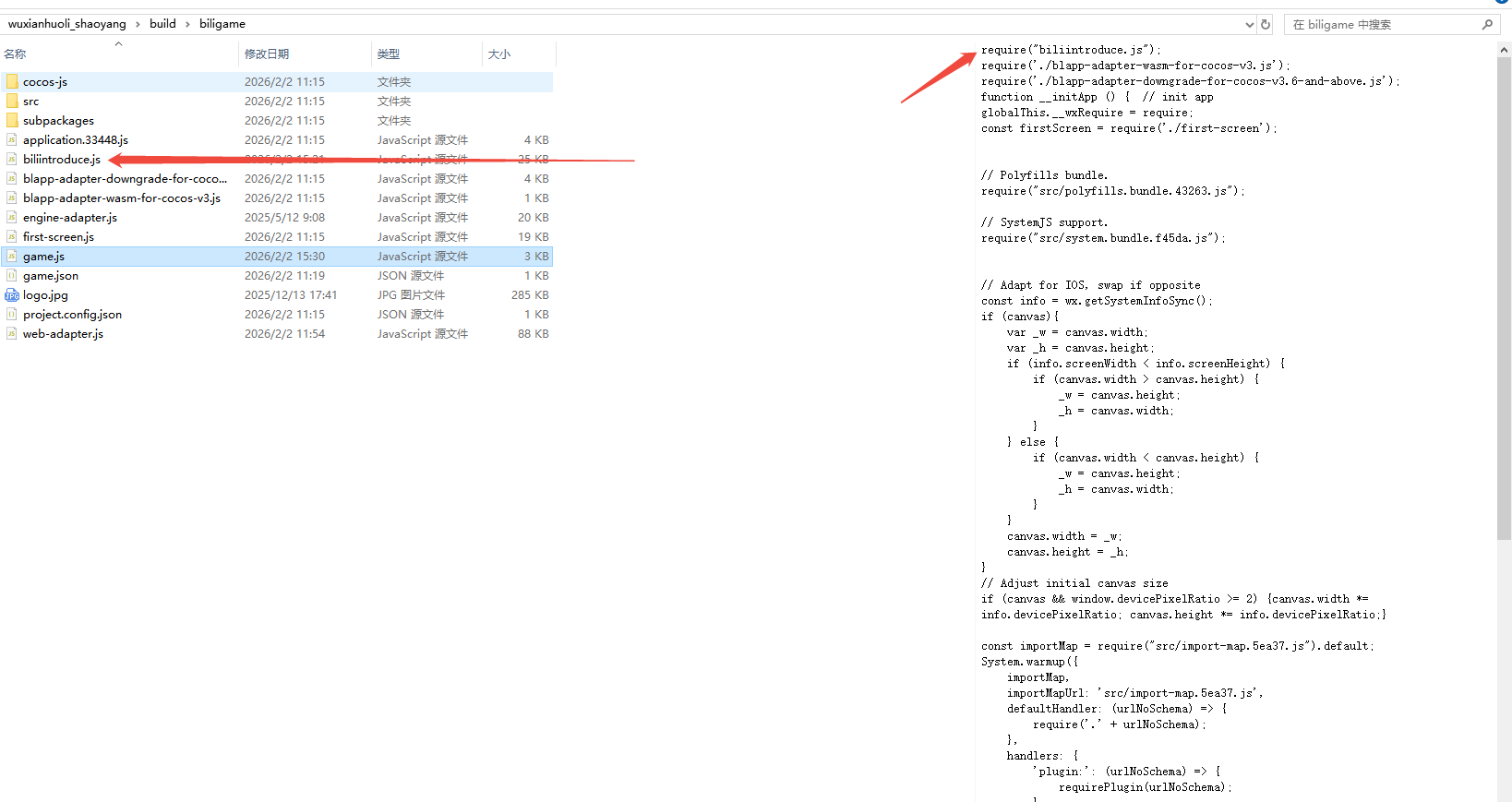The width and height of the screenshot is (1512, 802).
Task: Click web-adapter.js date 2026/2/2 11:54
Action: tap(284, 334)
